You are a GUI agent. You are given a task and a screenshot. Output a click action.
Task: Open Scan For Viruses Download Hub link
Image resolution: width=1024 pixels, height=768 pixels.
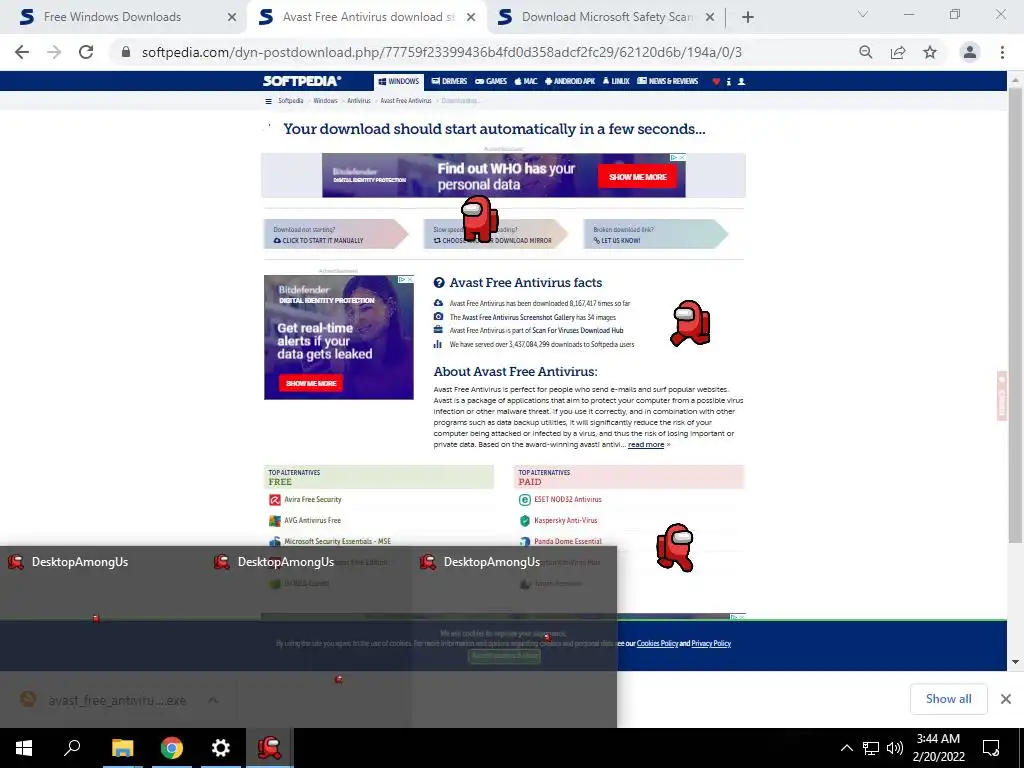577,330
